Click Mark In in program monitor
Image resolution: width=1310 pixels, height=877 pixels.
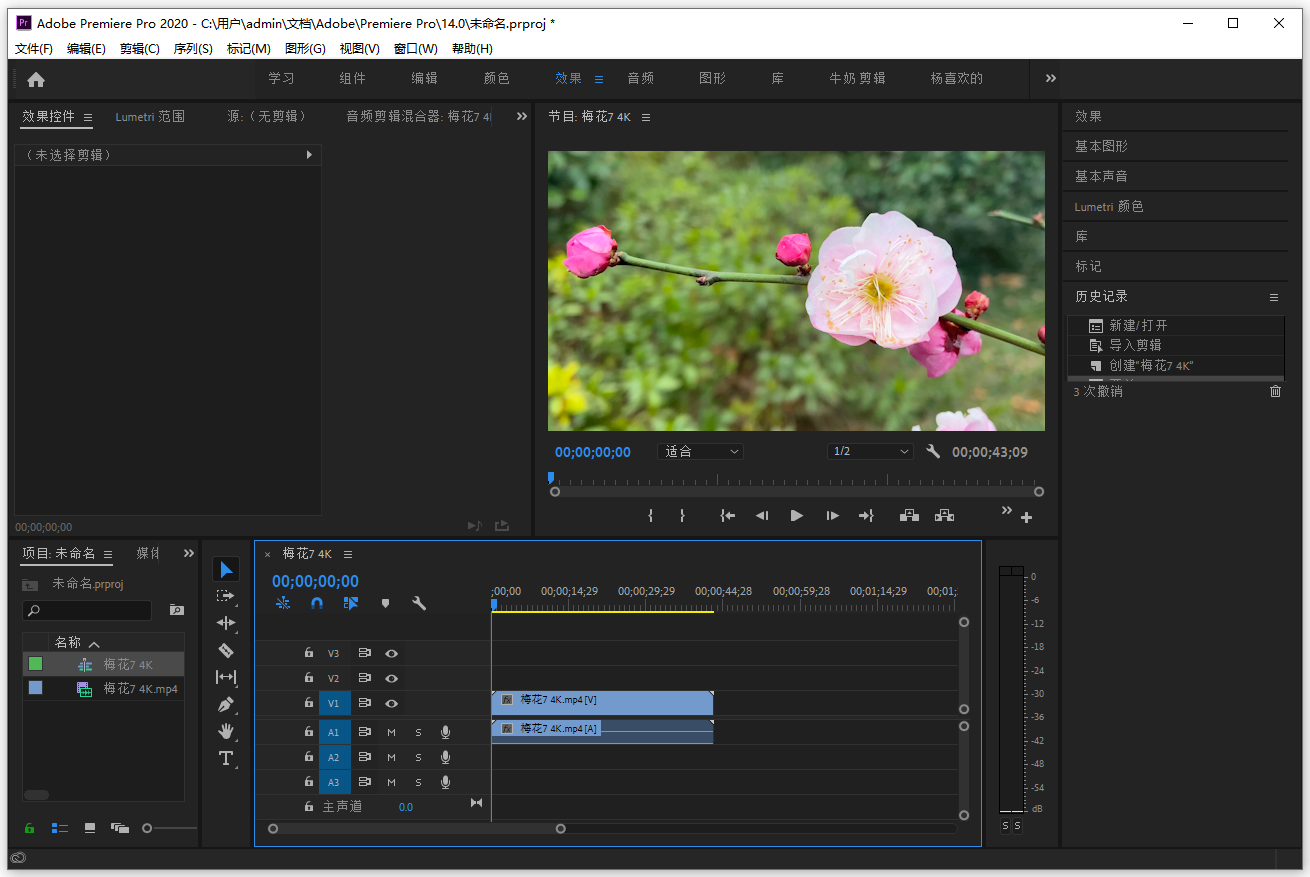pos(651,516)
